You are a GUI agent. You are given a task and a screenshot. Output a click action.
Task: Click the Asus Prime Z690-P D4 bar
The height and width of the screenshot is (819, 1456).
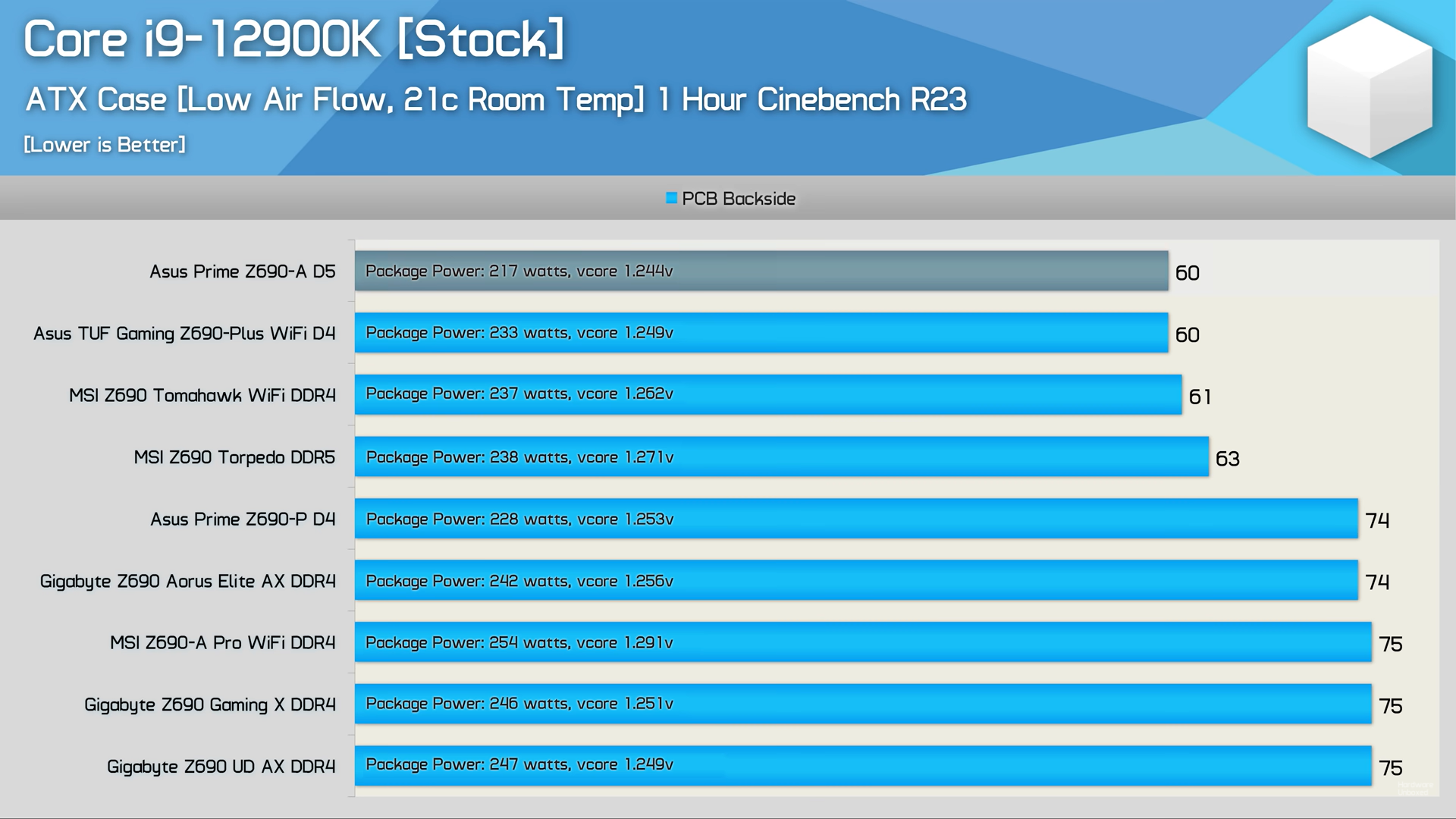(x=855, y=519)
